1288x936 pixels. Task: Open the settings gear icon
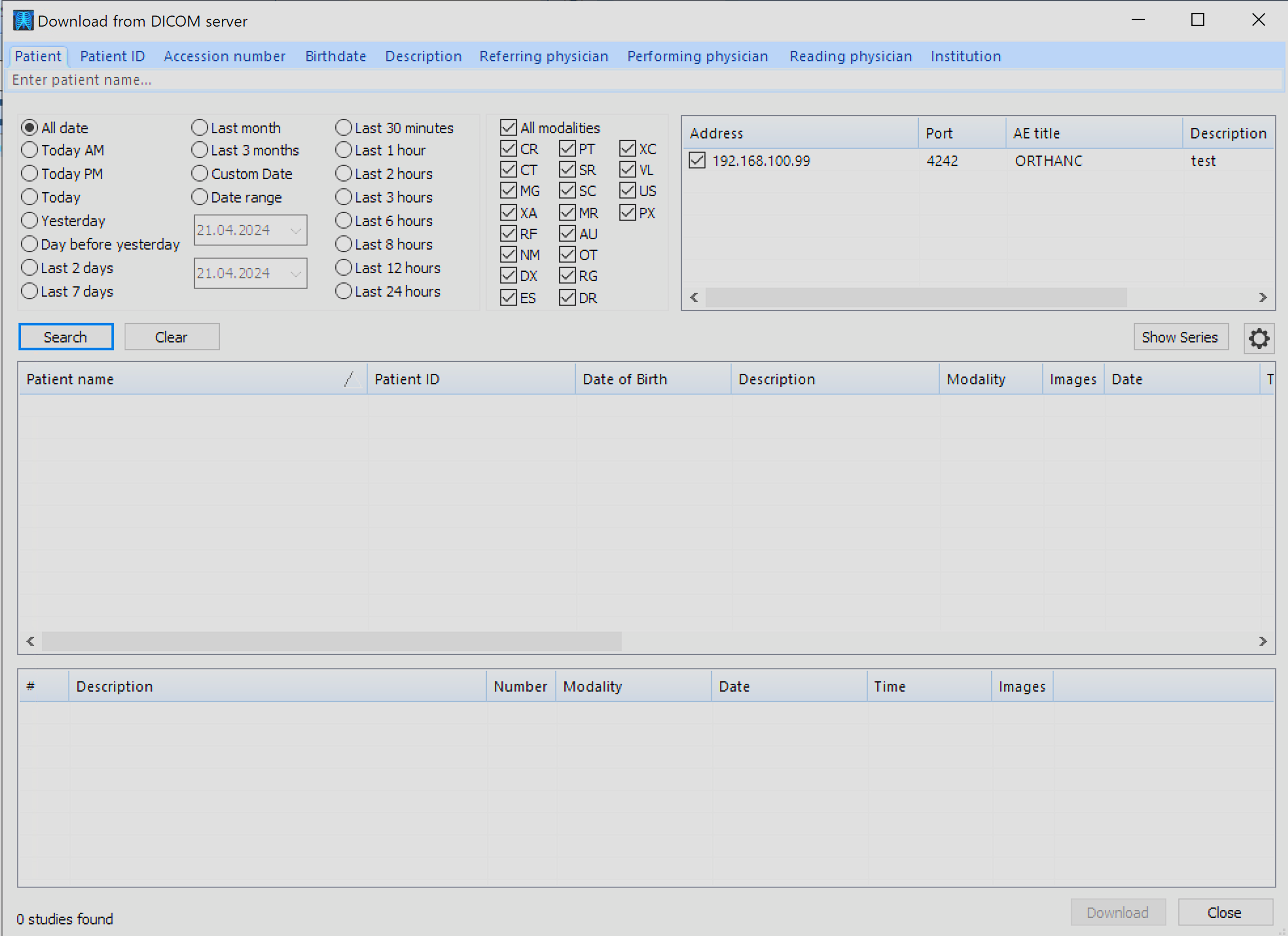pyautogui.click(x=1259, y=338)
